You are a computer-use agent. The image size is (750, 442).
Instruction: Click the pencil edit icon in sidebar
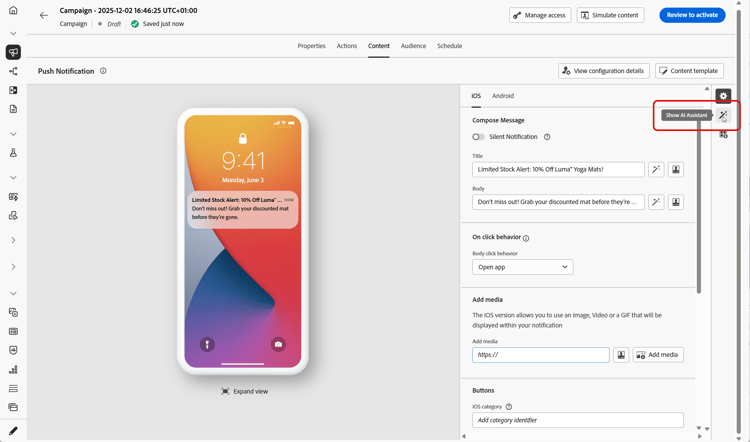tap(13, 431)
